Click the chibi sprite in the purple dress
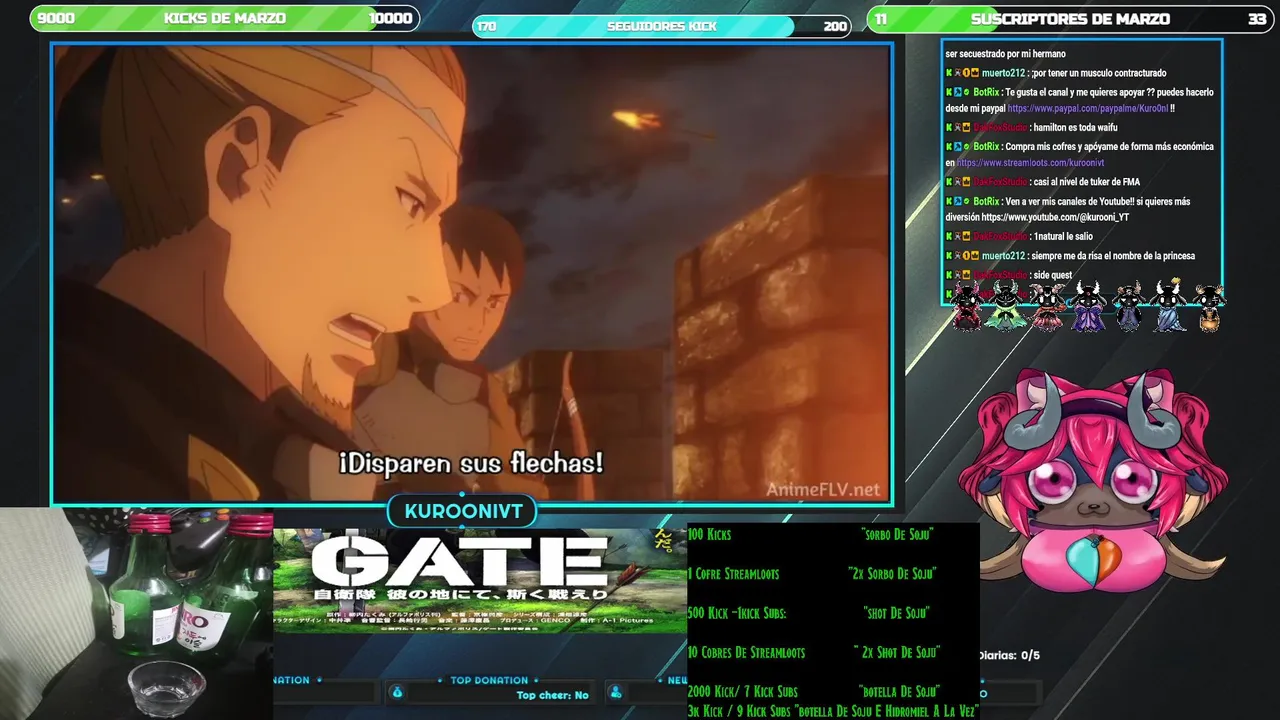 coord(1088,307)
